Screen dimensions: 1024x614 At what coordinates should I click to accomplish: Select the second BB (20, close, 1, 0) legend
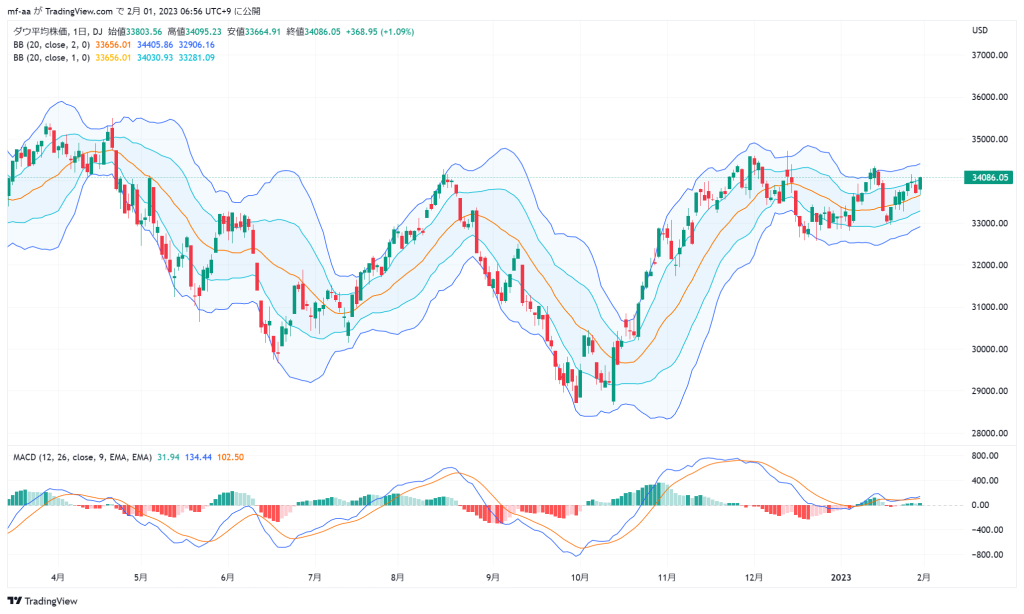click(52, 57)
